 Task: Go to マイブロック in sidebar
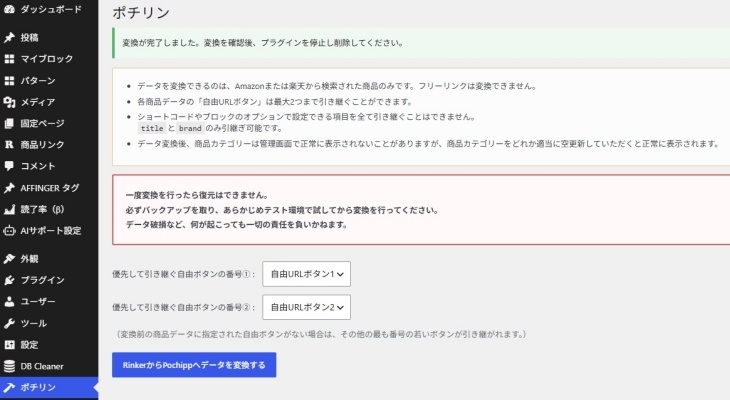[x=49, y=59]
